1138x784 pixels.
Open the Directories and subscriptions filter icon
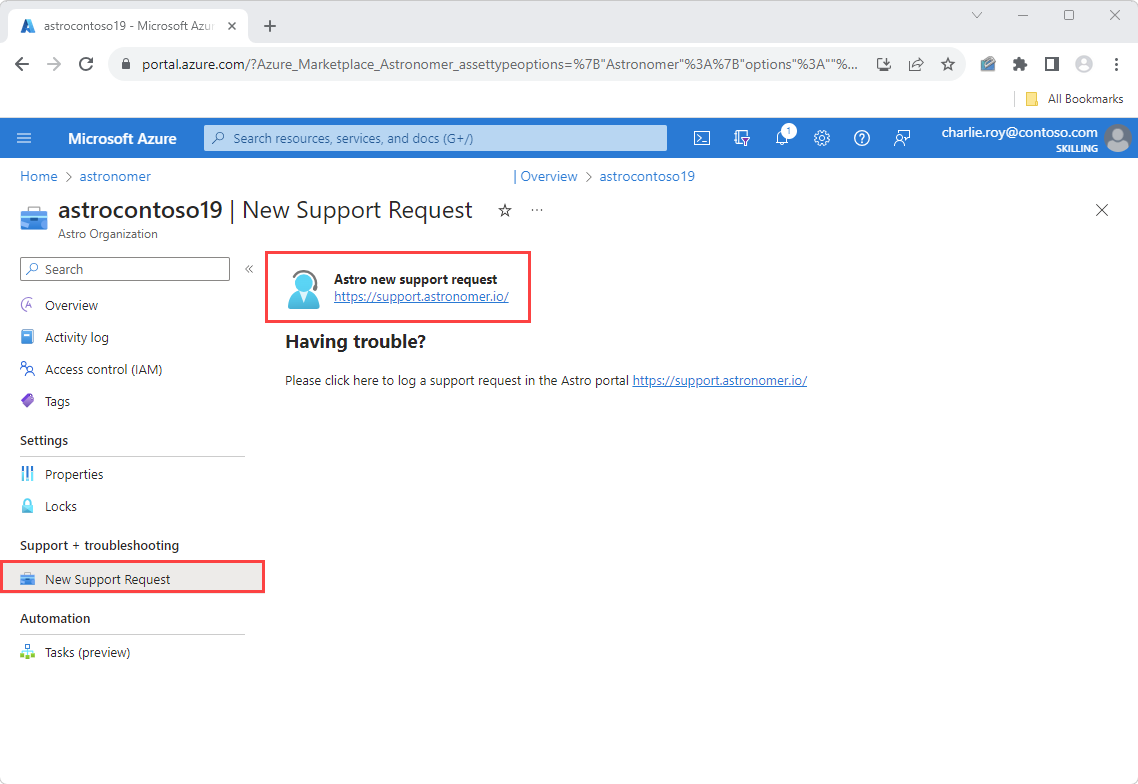click(742, 138)
